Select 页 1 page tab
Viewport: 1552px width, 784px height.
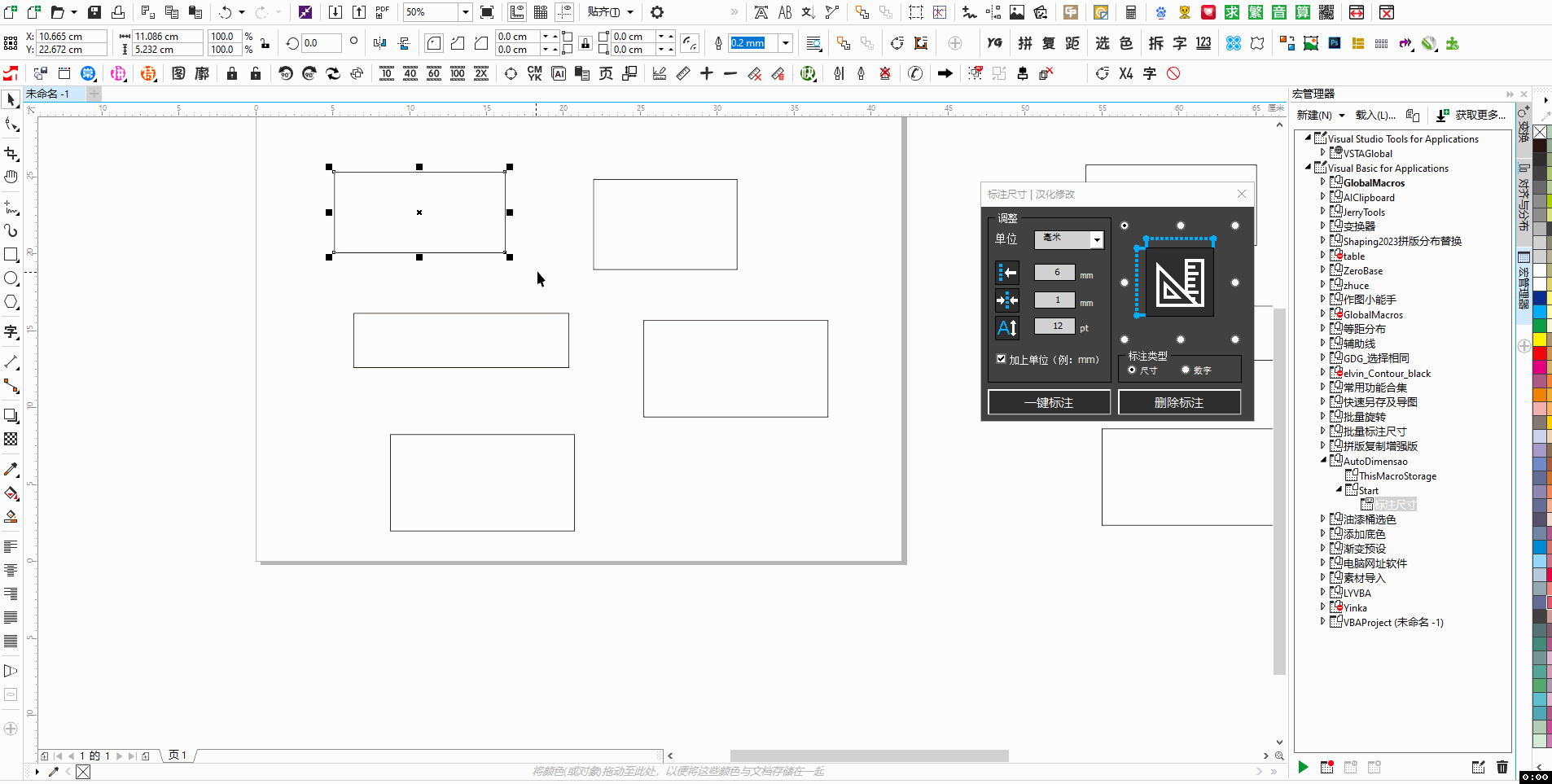[x=178, y=756]
